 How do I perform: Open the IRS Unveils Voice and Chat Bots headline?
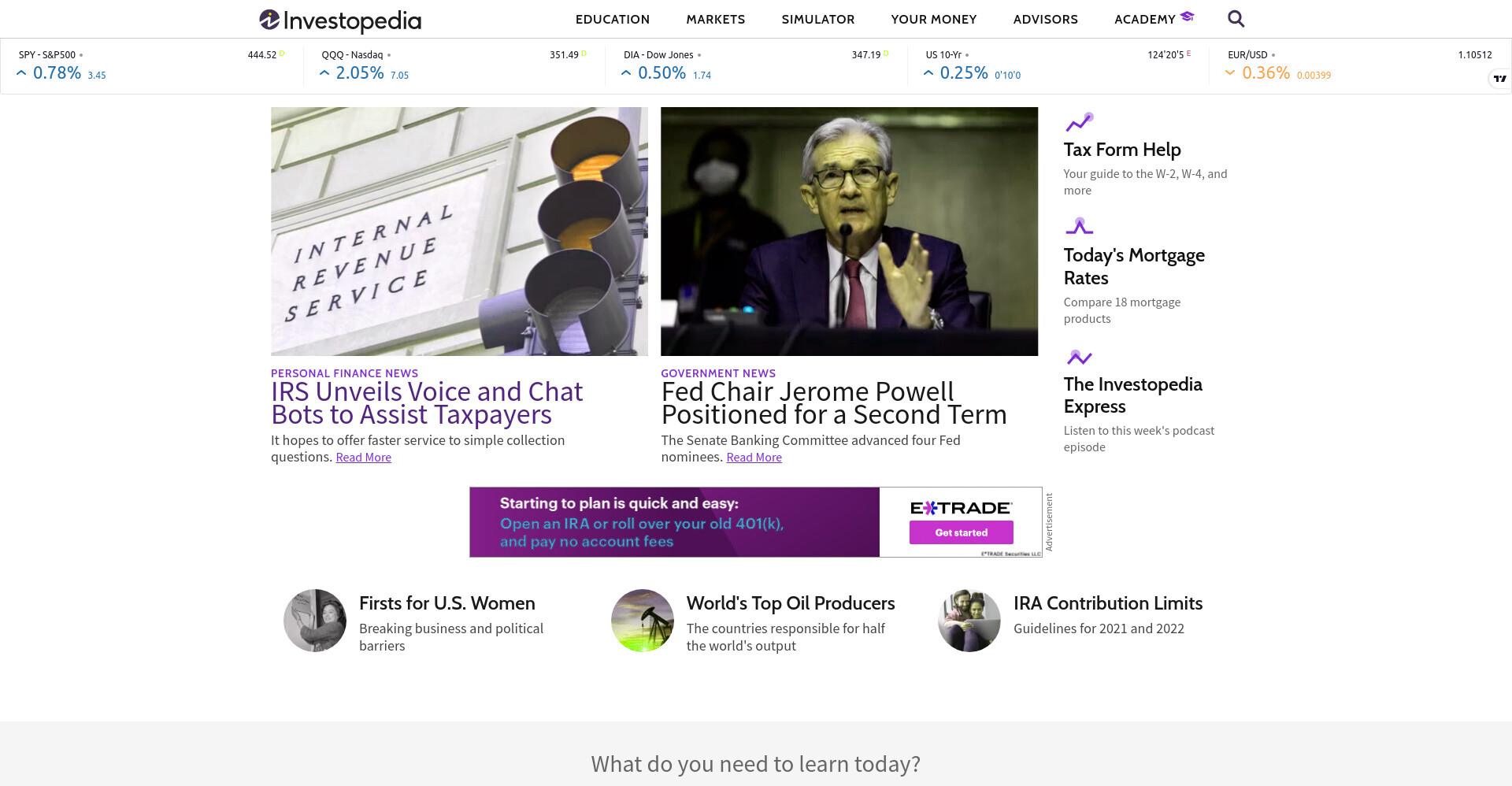(x=427, y=403)
